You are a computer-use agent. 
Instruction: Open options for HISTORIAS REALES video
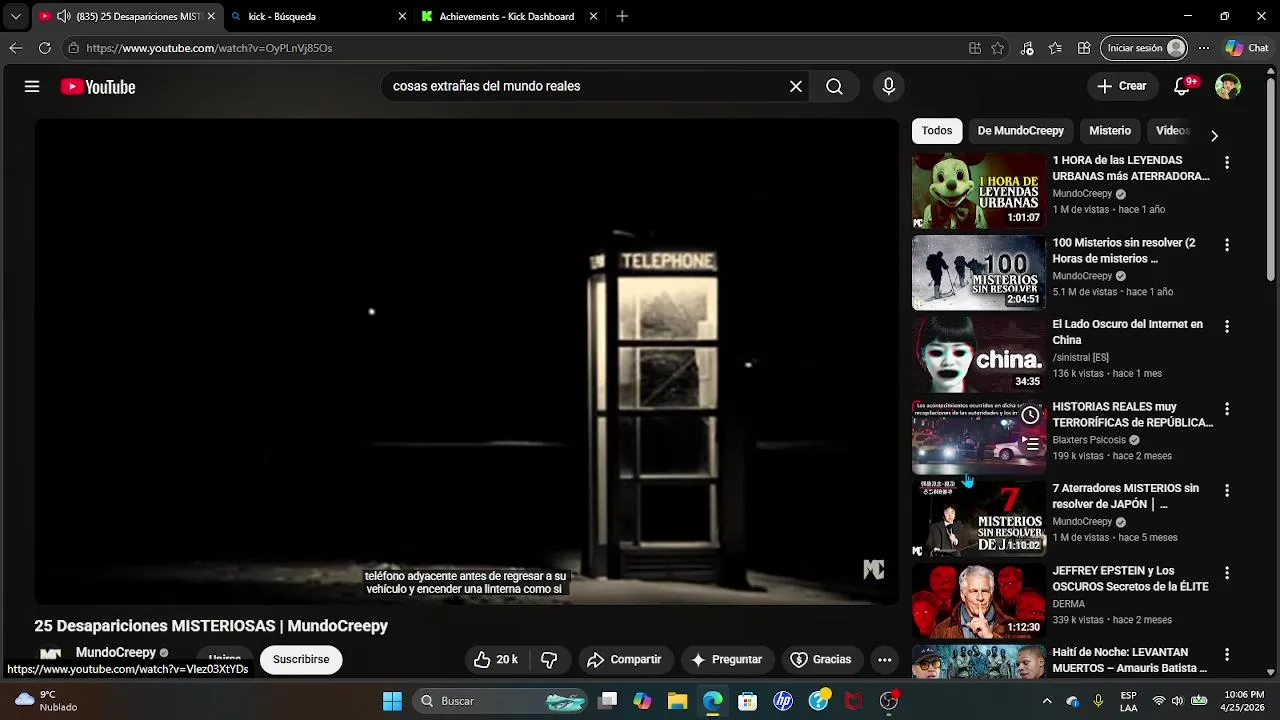point(1227,408)
